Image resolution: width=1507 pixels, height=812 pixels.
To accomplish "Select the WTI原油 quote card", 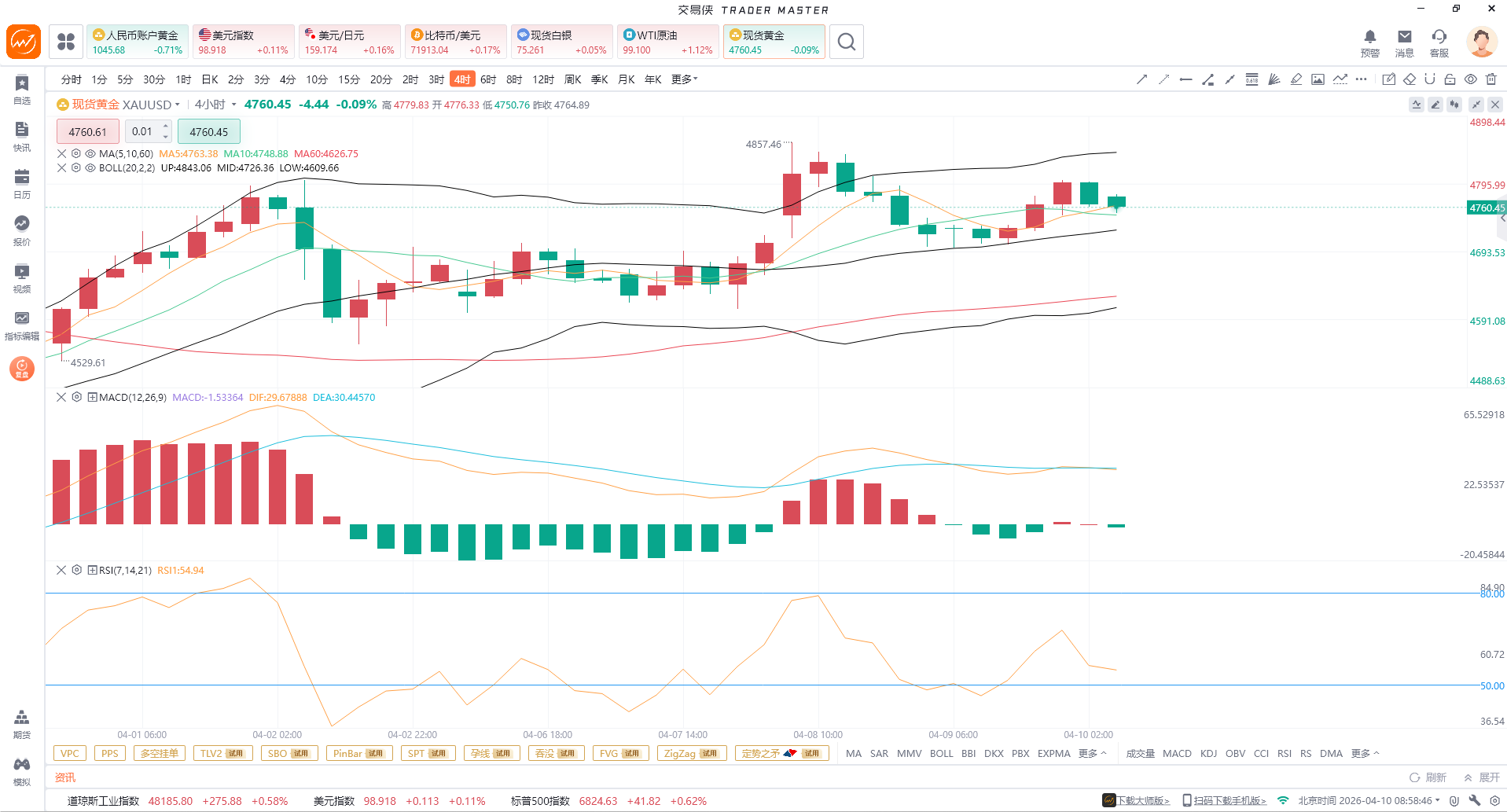I will [x=668, y=42].
